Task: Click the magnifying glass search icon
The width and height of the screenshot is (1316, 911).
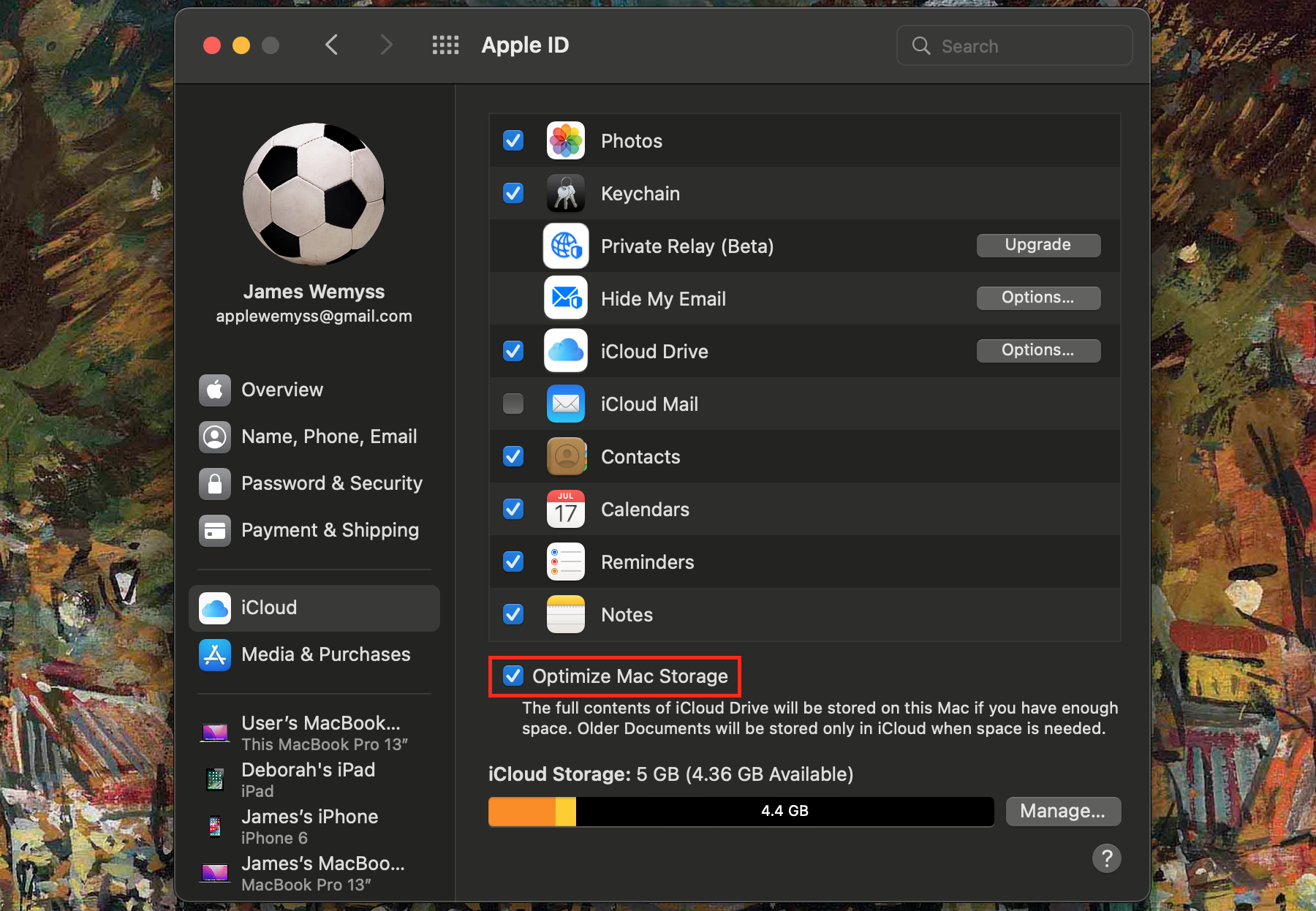Action: click(921, 46)
